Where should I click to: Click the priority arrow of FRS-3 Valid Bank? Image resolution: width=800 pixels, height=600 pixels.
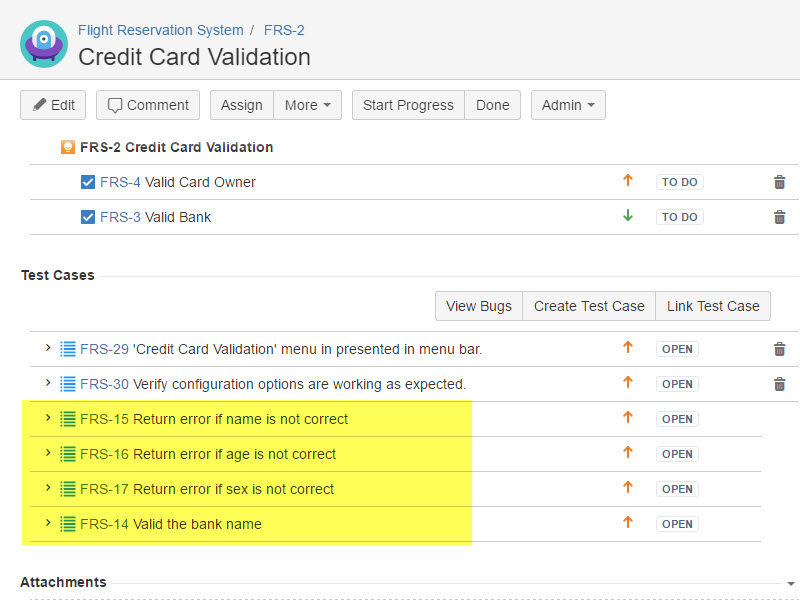[x=628, y=216]
